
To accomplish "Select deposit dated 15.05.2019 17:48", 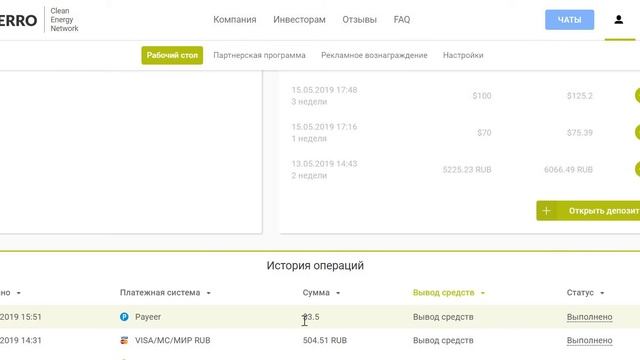I will [324, 96].
